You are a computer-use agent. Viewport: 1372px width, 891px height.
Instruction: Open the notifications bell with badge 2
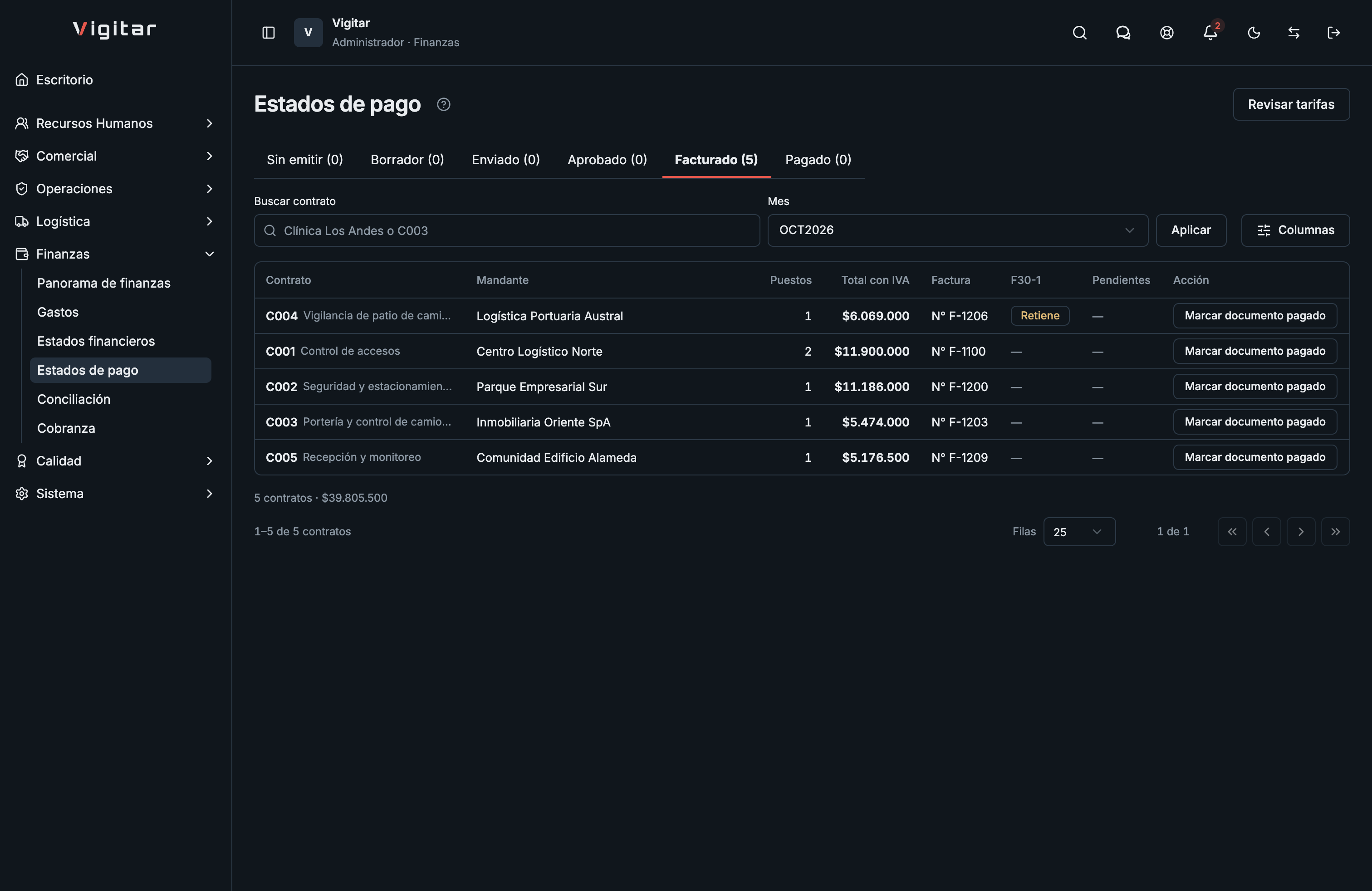pyautogui.click(x=1210, y=33)
